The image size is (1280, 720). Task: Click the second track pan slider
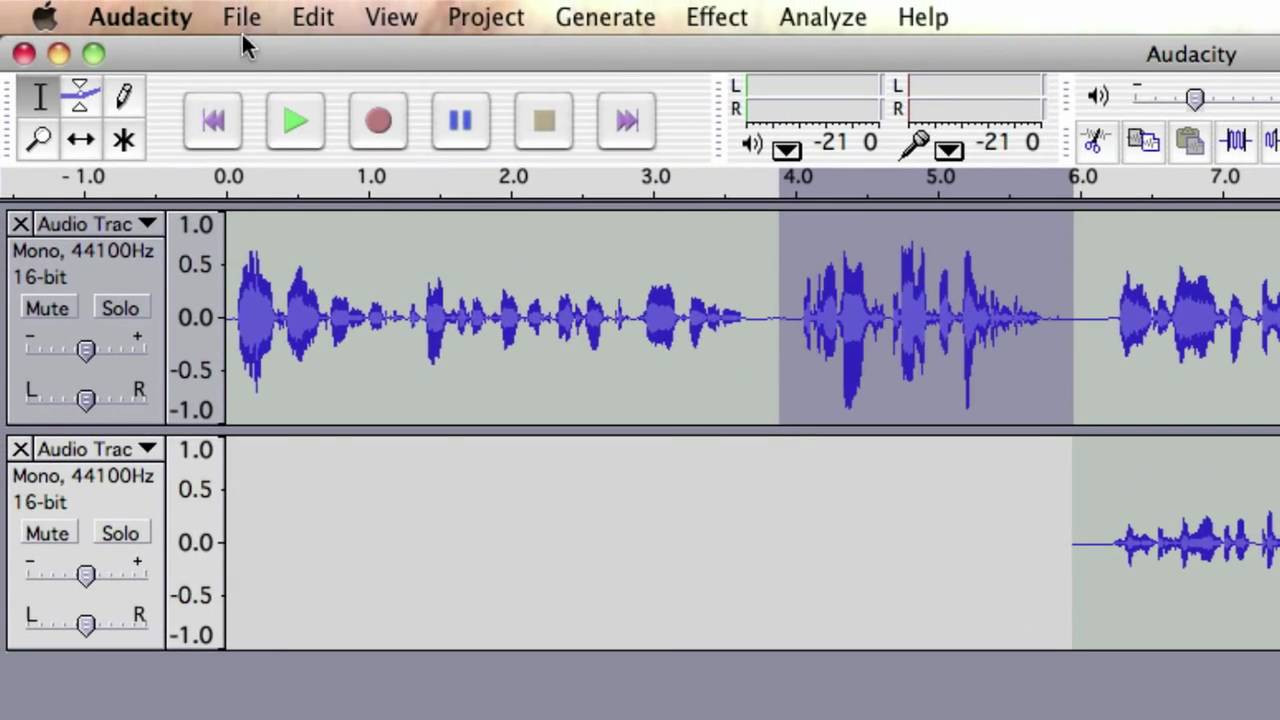coord(86,625)
